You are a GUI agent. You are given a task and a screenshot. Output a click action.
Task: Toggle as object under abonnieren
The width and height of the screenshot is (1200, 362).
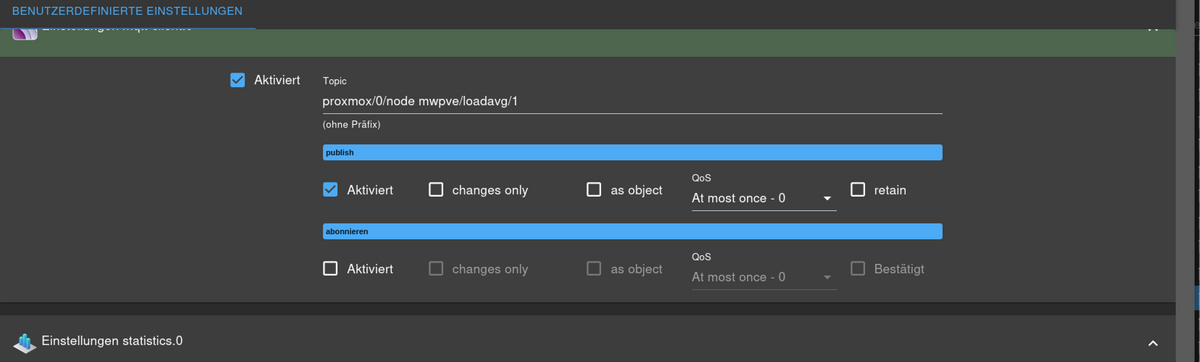click(594, 269)
